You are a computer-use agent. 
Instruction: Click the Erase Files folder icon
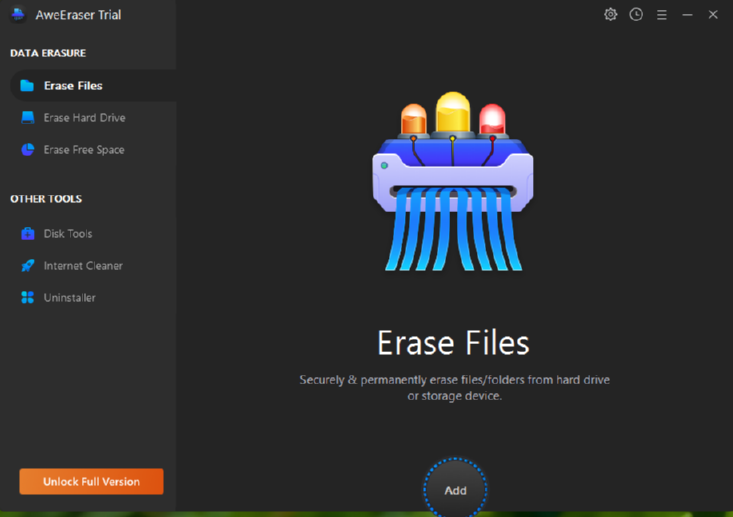[27, 86]
